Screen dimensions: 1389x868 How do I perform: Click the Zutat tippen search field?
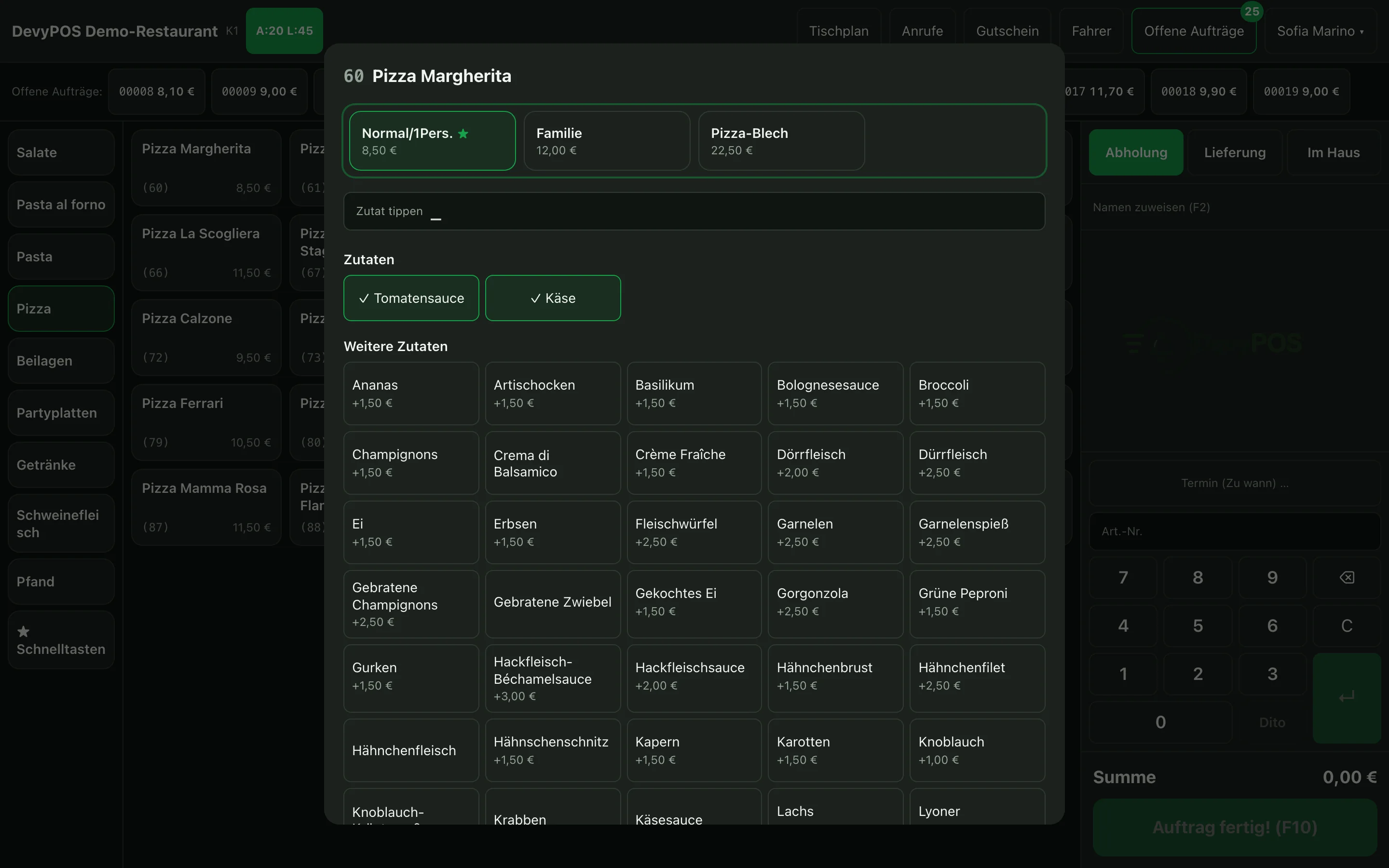(x=694, y=211)
